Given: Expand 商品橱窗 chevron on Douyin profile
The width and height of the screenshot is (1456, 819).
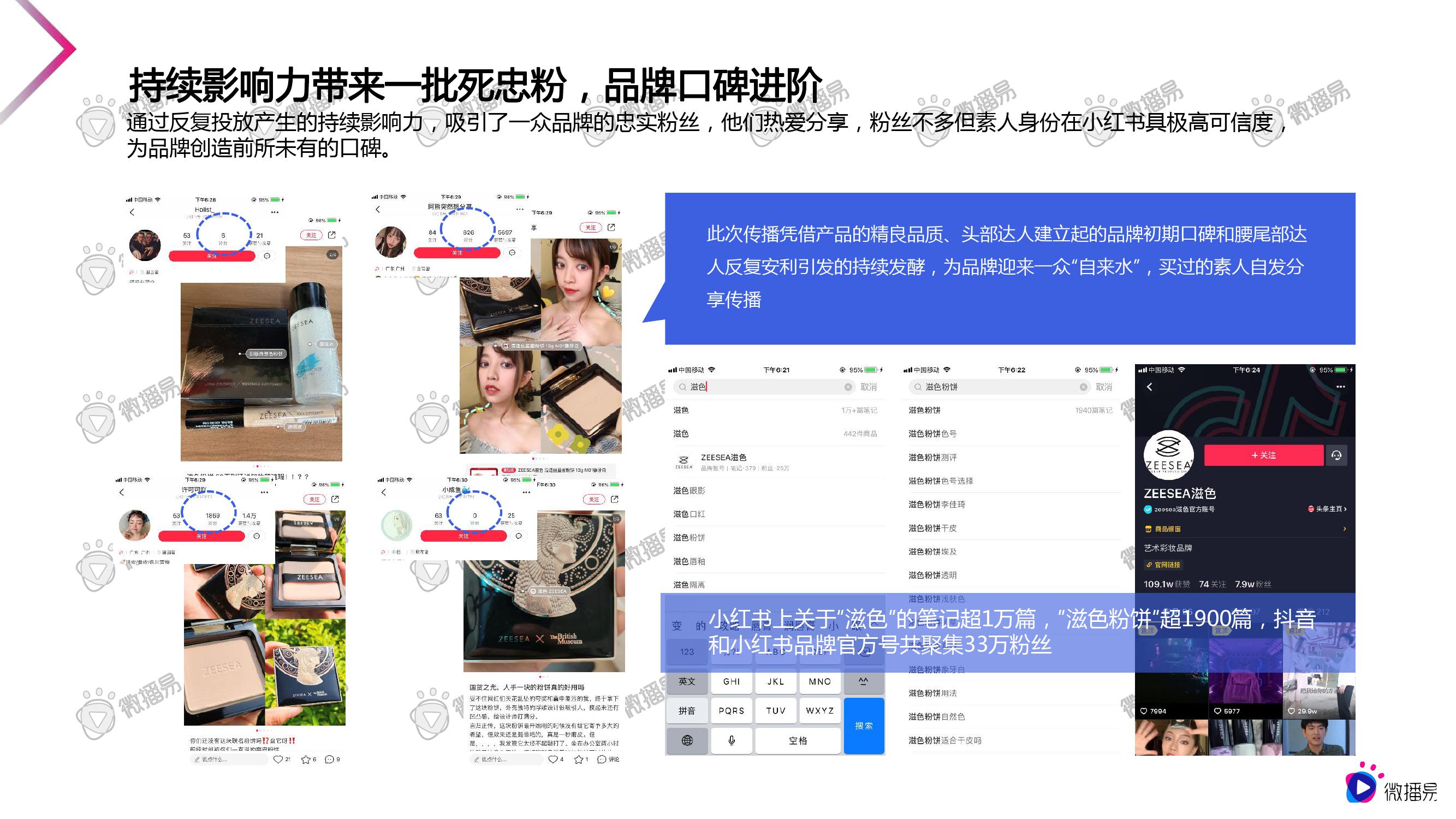Looking at the screenshot, I should tap(1345, 529).
